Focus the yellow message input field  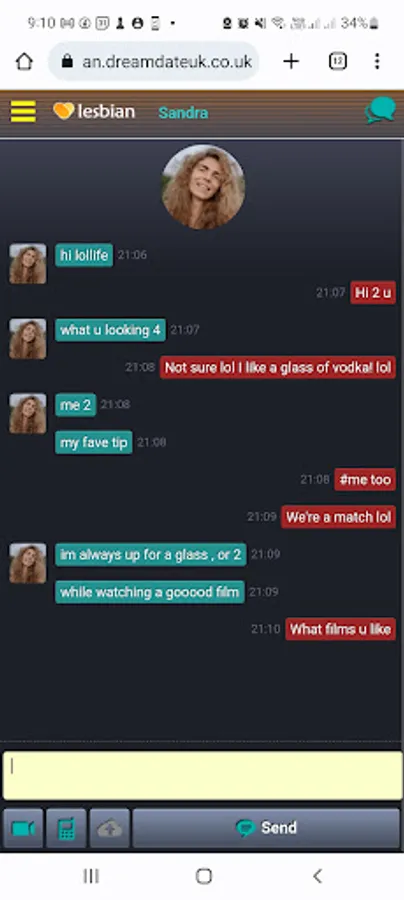[x=202, y=776]
